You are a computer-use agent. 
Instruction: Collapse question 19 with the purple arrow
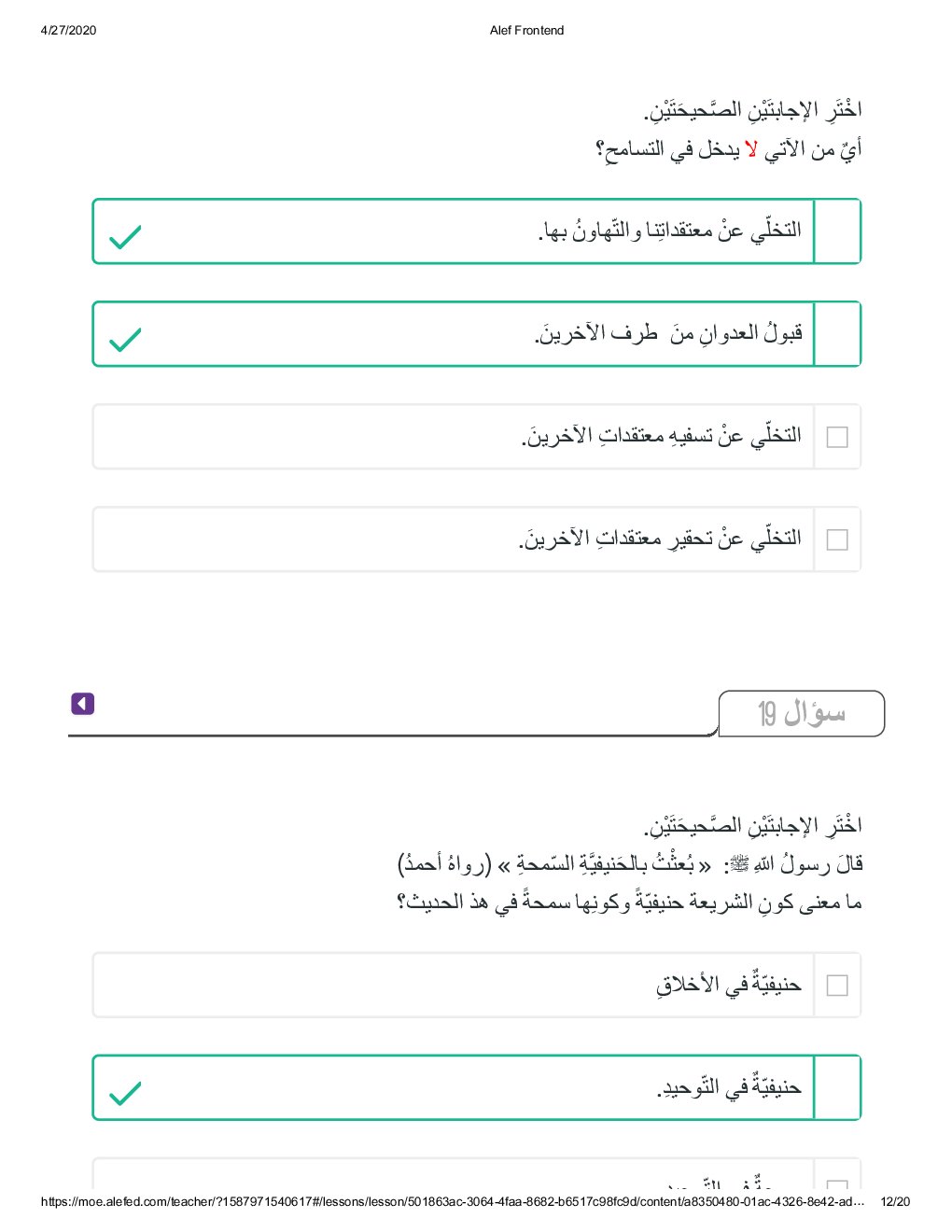(83, 704)
